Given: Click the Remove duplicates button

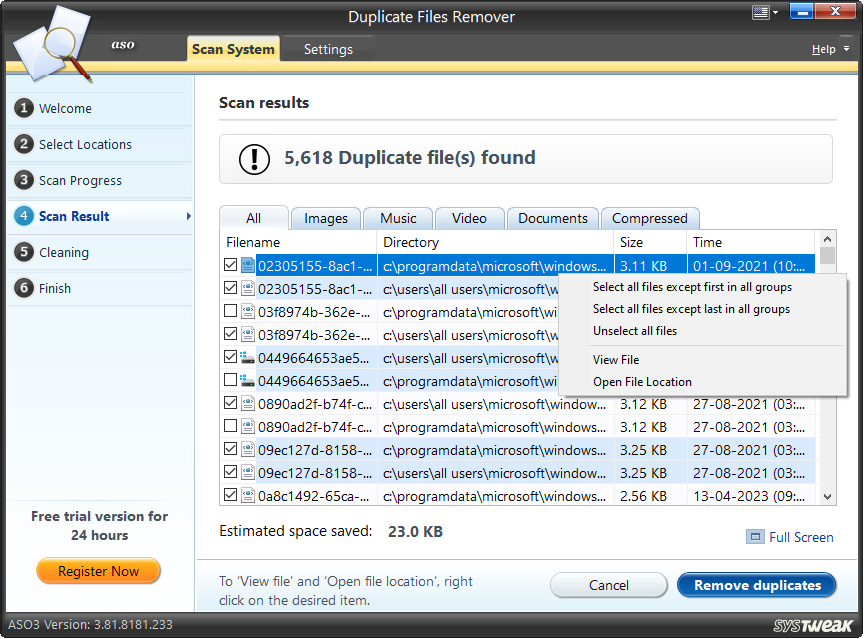Looking at the screenshot, I should 756,585.
